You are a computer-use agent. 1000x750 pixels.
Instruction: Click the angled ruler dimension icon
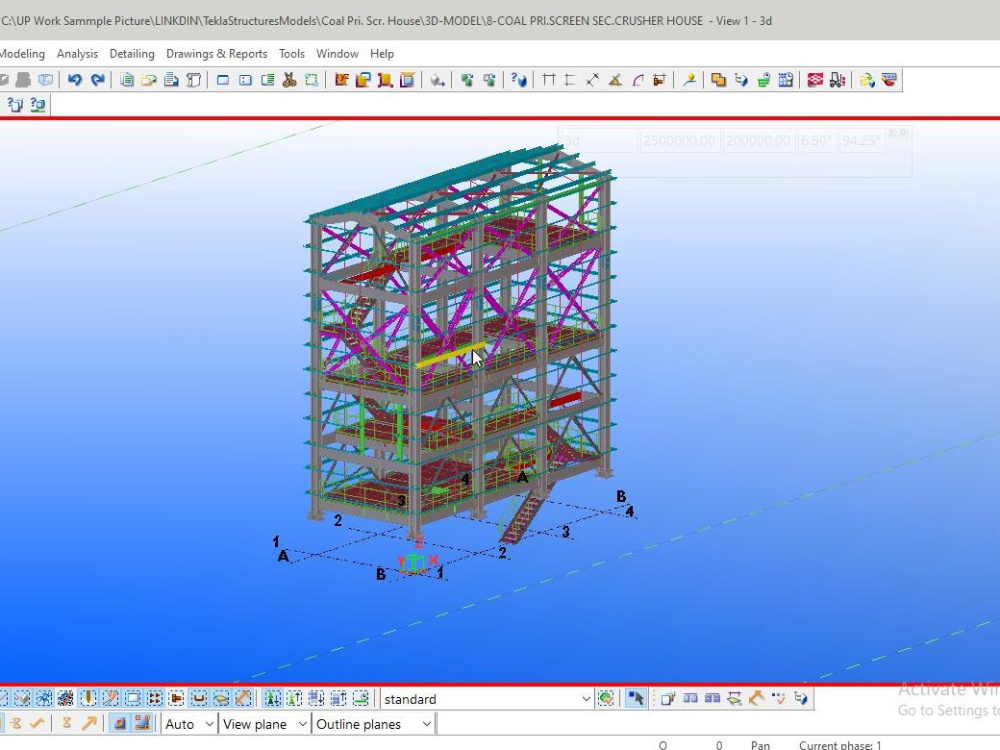point(592,80)
